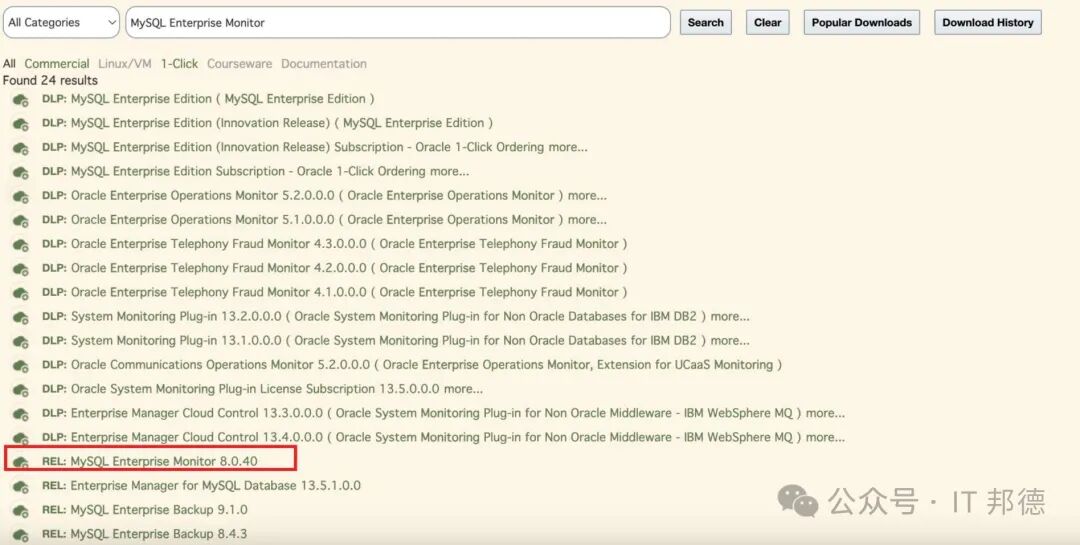Click the Clear button
This screenshot has height=545, width=1080.
tap(767, 23)
